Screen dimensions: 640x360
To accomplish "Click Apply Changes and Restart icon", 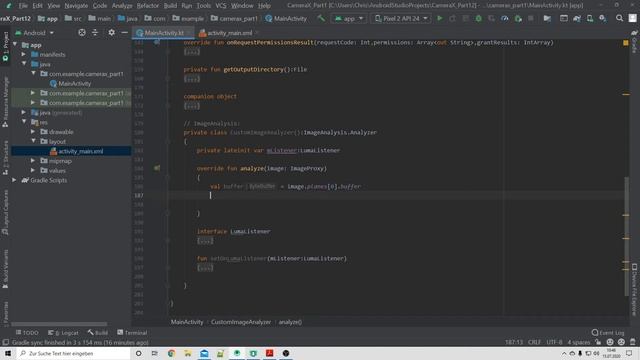I will click(x=452, y=18).
